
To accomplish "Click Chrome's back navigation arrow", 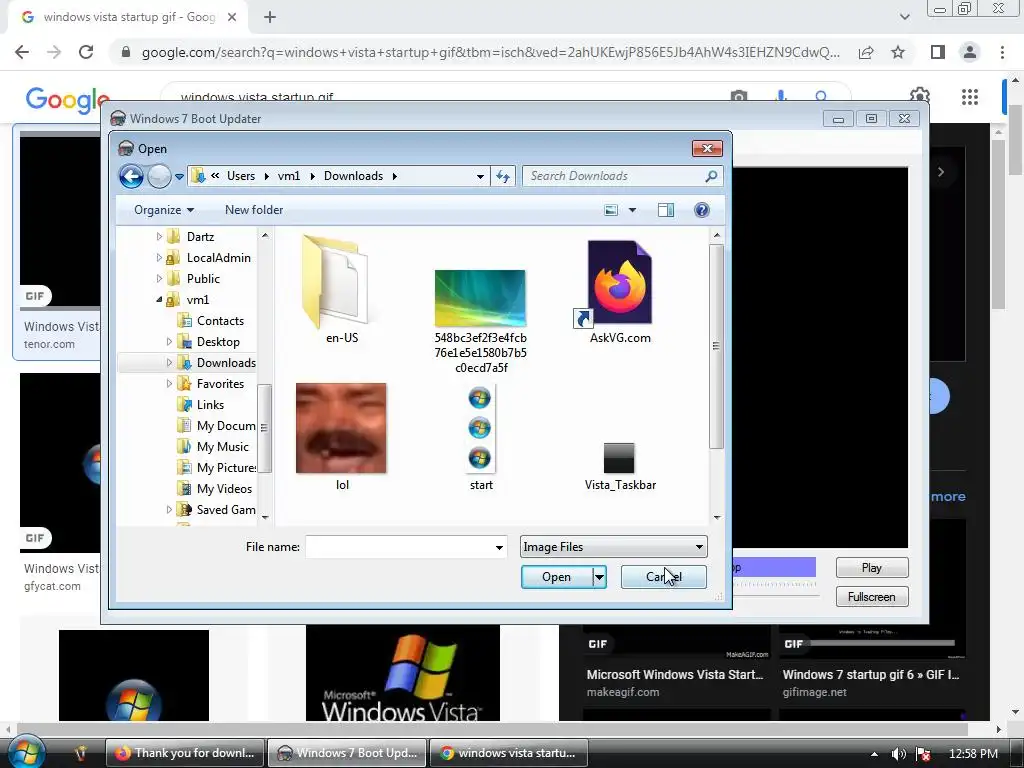I will click(22, 52).
